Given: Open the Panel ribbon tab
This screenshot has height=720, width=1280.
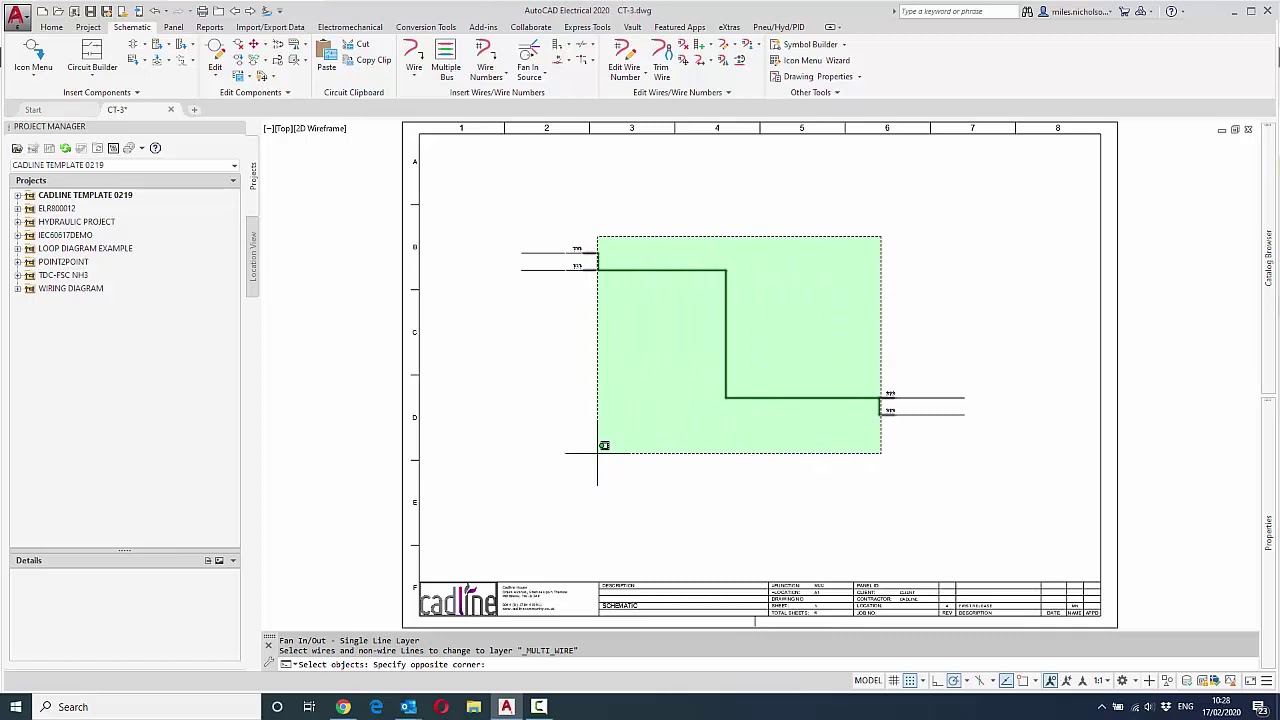Looking at the screenshot, I should 173,27.
